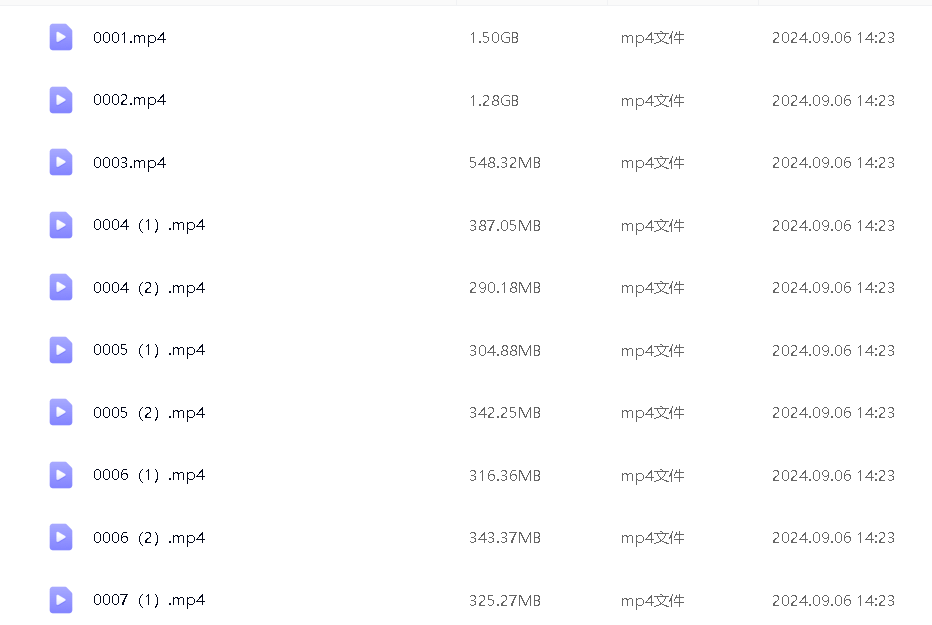Click the 548.32MB file size entry
Screen dimensions: 932x625
504,163
